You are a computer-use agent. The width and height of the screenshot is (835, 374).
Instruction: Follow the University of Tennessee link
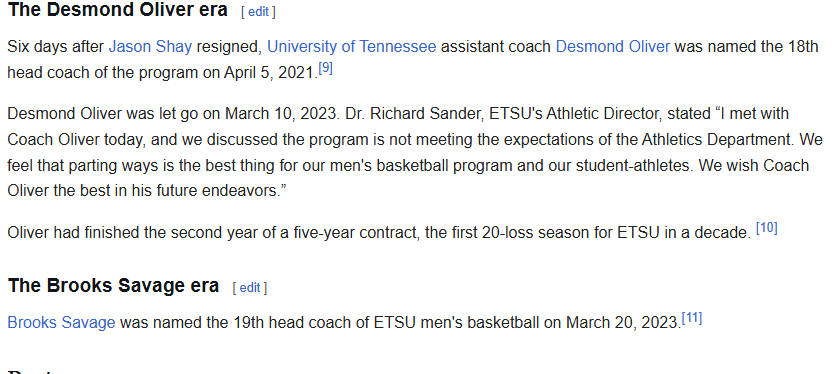(x=351, y=47)
